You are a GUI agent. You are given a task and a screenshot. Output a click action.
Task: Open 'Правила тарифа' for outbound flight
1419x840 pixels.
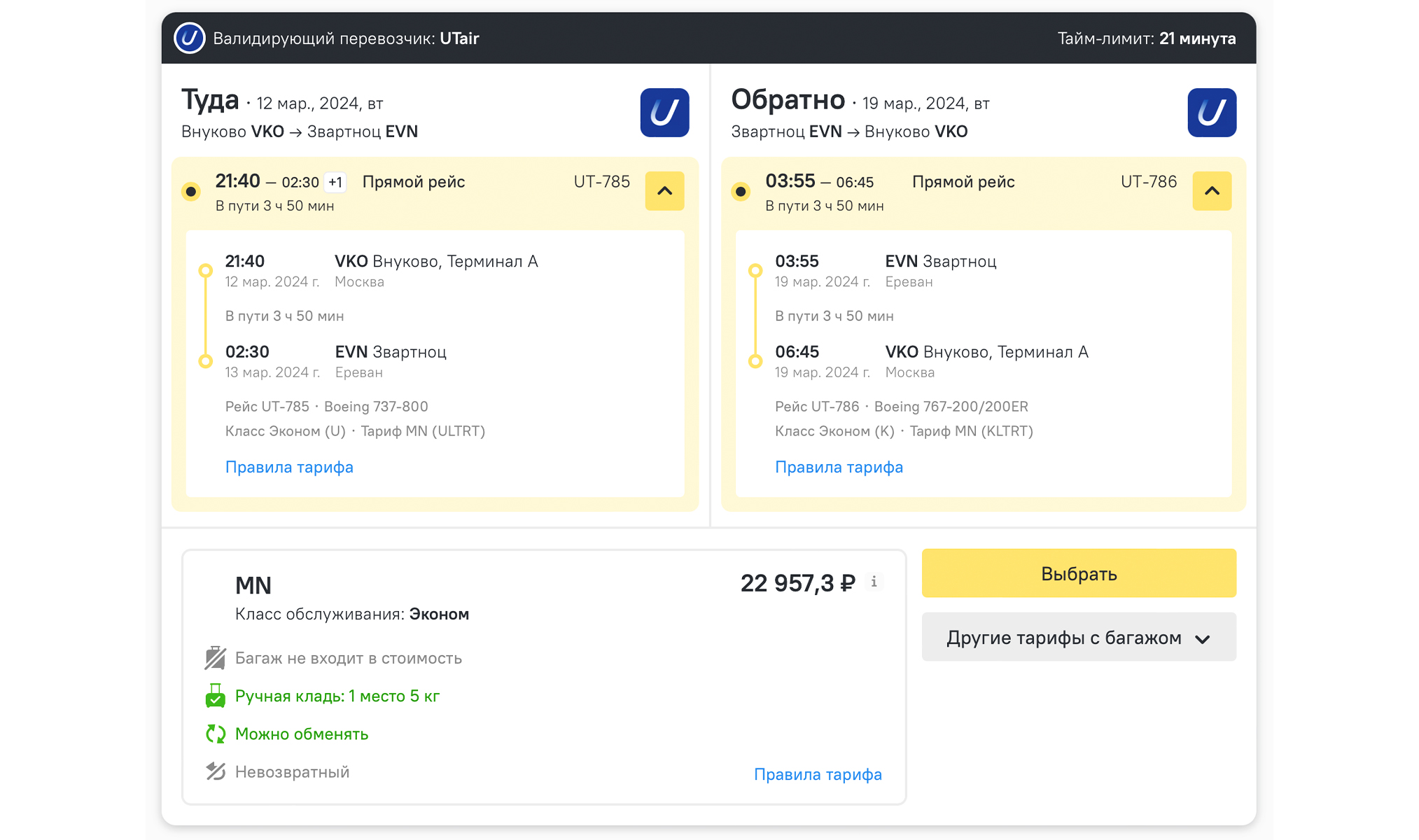[x=289, y=467]
